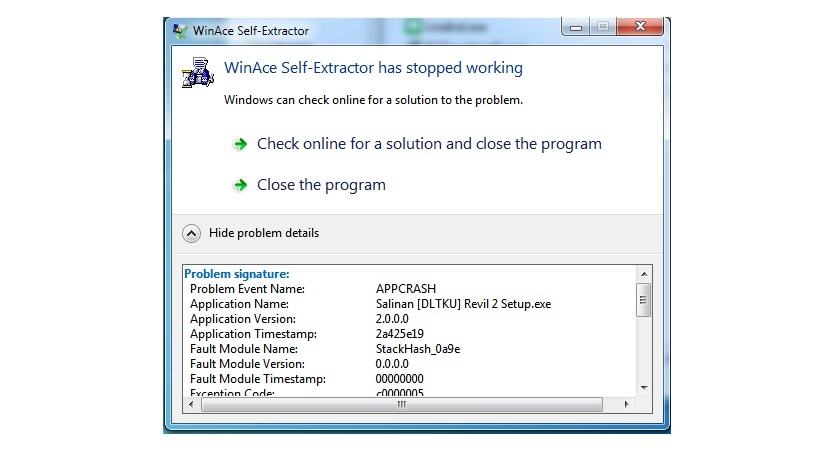Select timestamp value 2a425e19
The width and height of the screenshot is (819, 460).
[400, 334]
